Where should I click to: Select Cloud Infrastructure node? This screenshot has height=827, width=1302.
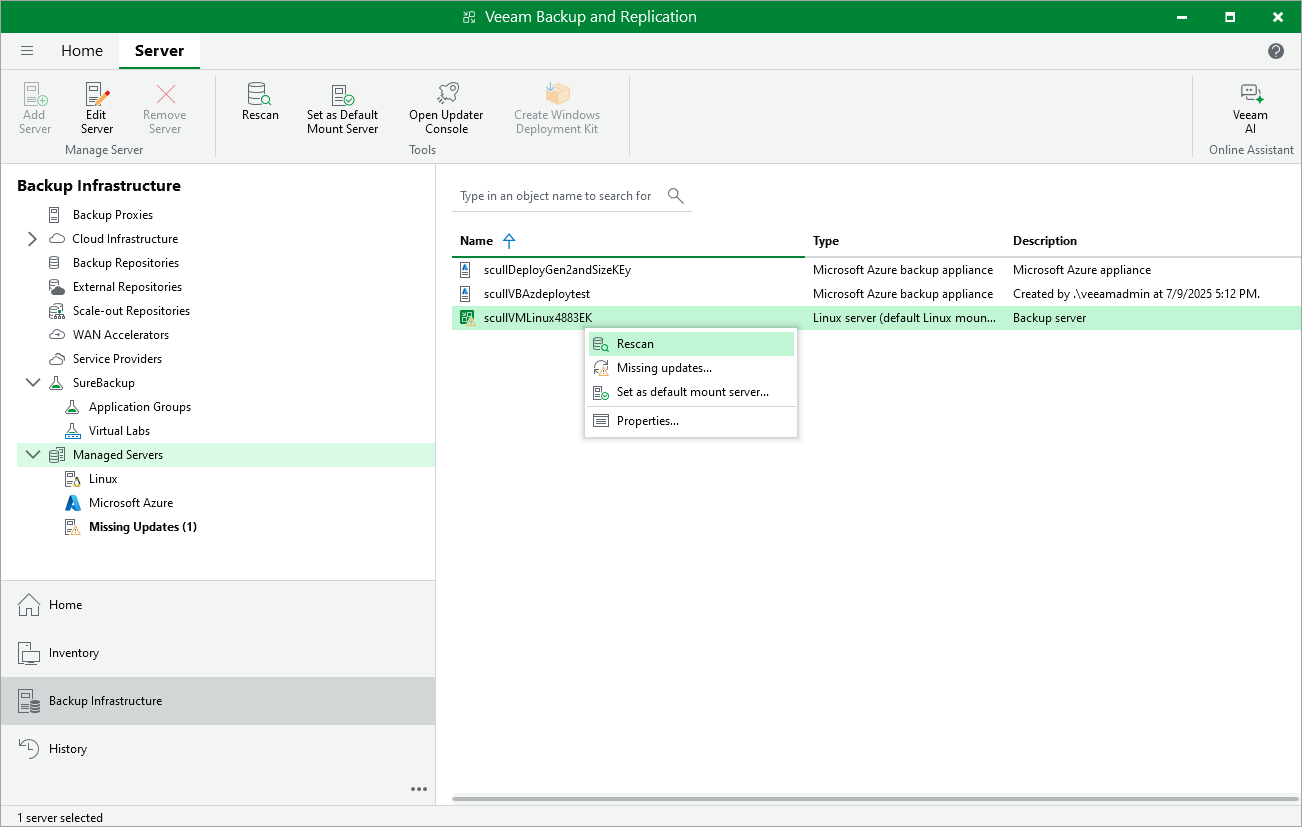[x=125, y=239]
